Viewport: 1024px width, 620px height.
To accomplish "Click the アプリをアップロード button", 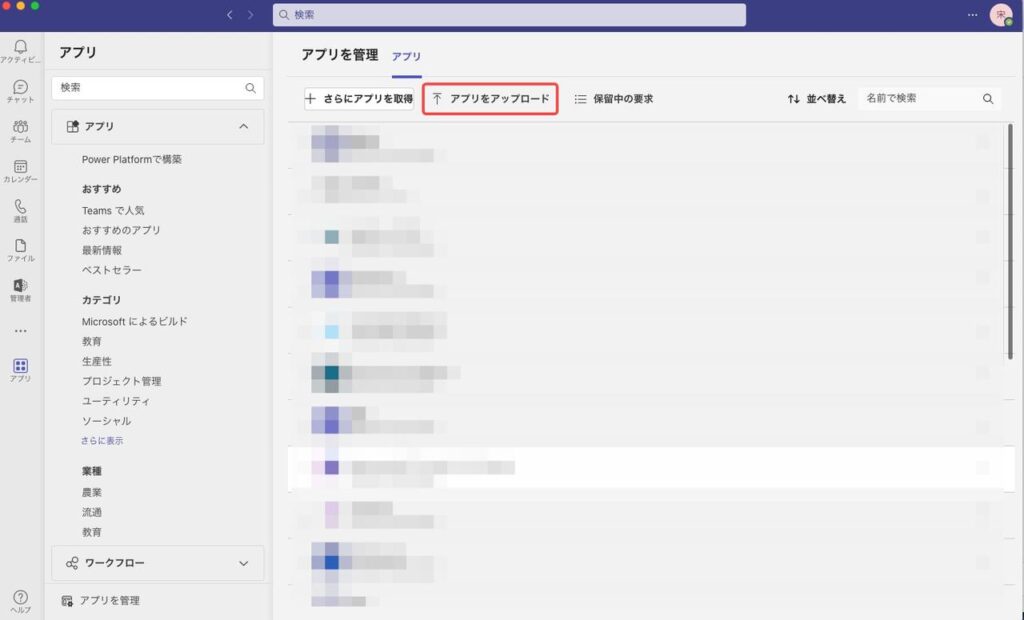I will click(490, 99).
